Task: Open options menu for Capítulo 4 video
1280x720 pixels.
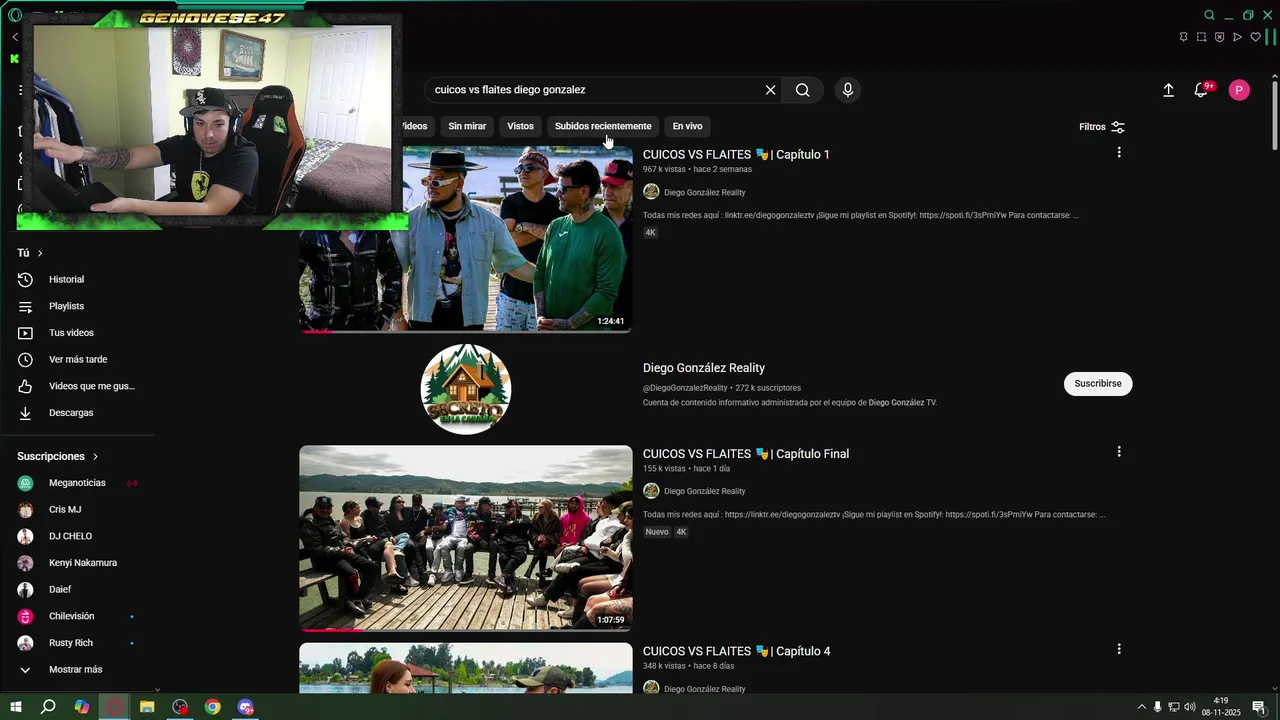Action: click(x=1119, y=649)
